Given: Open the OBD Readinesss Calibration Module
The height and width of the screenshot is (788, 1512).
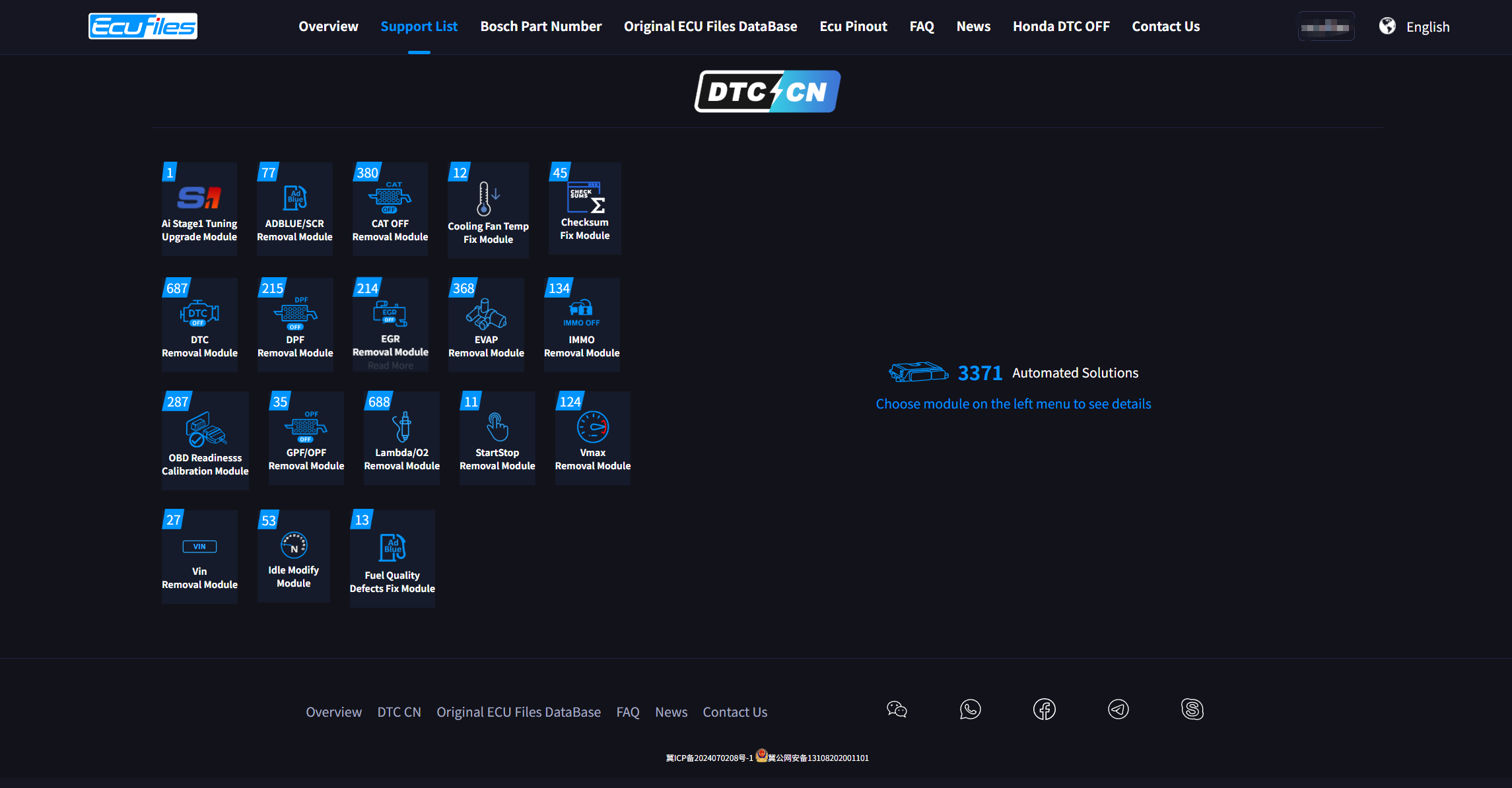Looking at the screenshot, I should 205,440.
